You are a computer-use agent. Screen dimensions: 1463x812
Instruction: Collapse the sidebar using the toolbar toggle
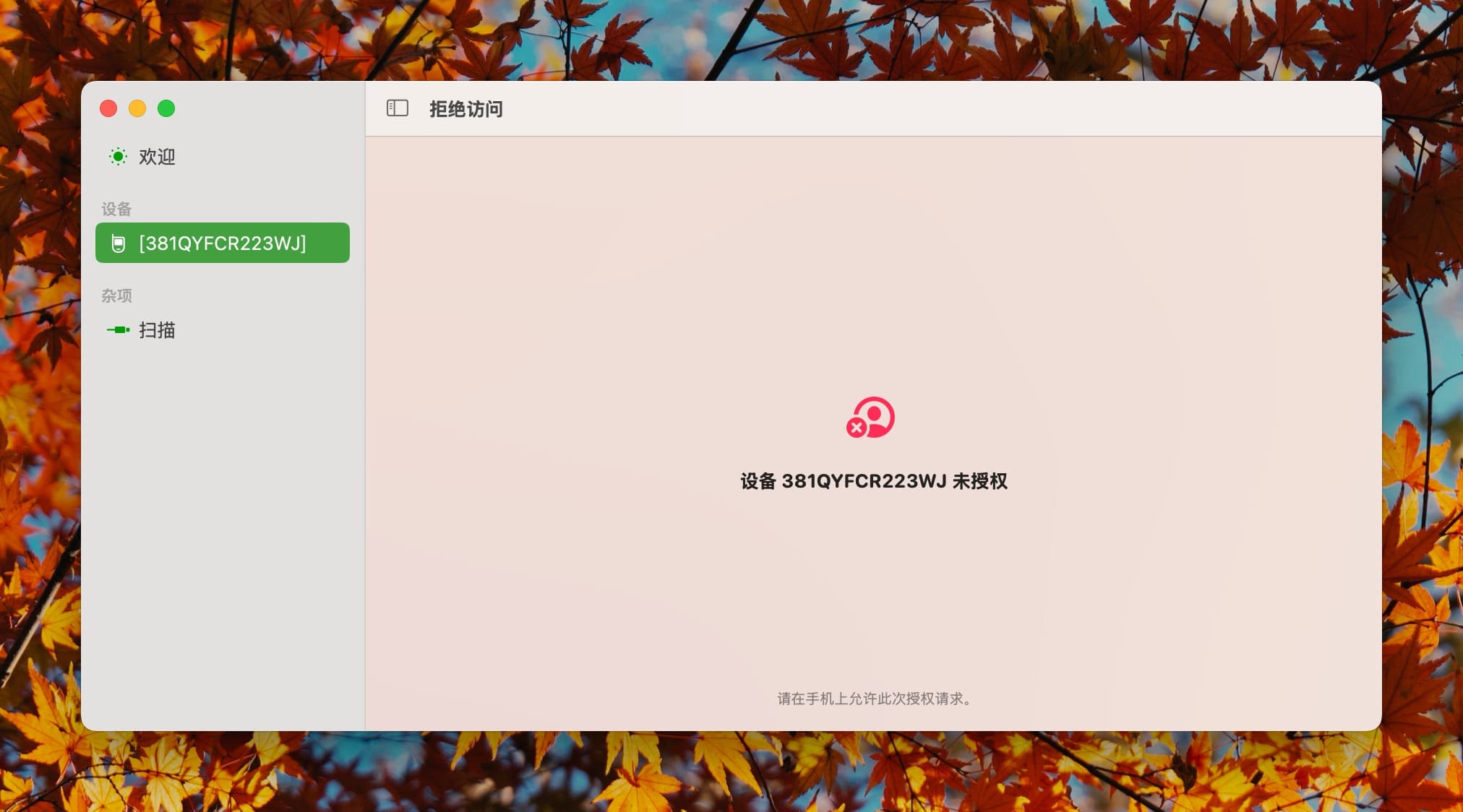(397, 108)
